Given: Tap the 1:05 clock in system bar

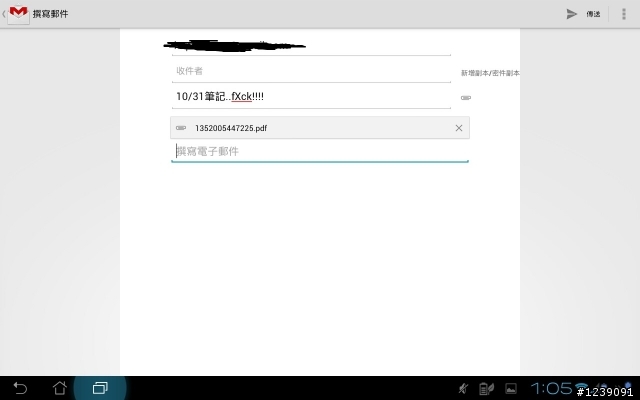Looking at the screenshot, I should coord(551,388).
